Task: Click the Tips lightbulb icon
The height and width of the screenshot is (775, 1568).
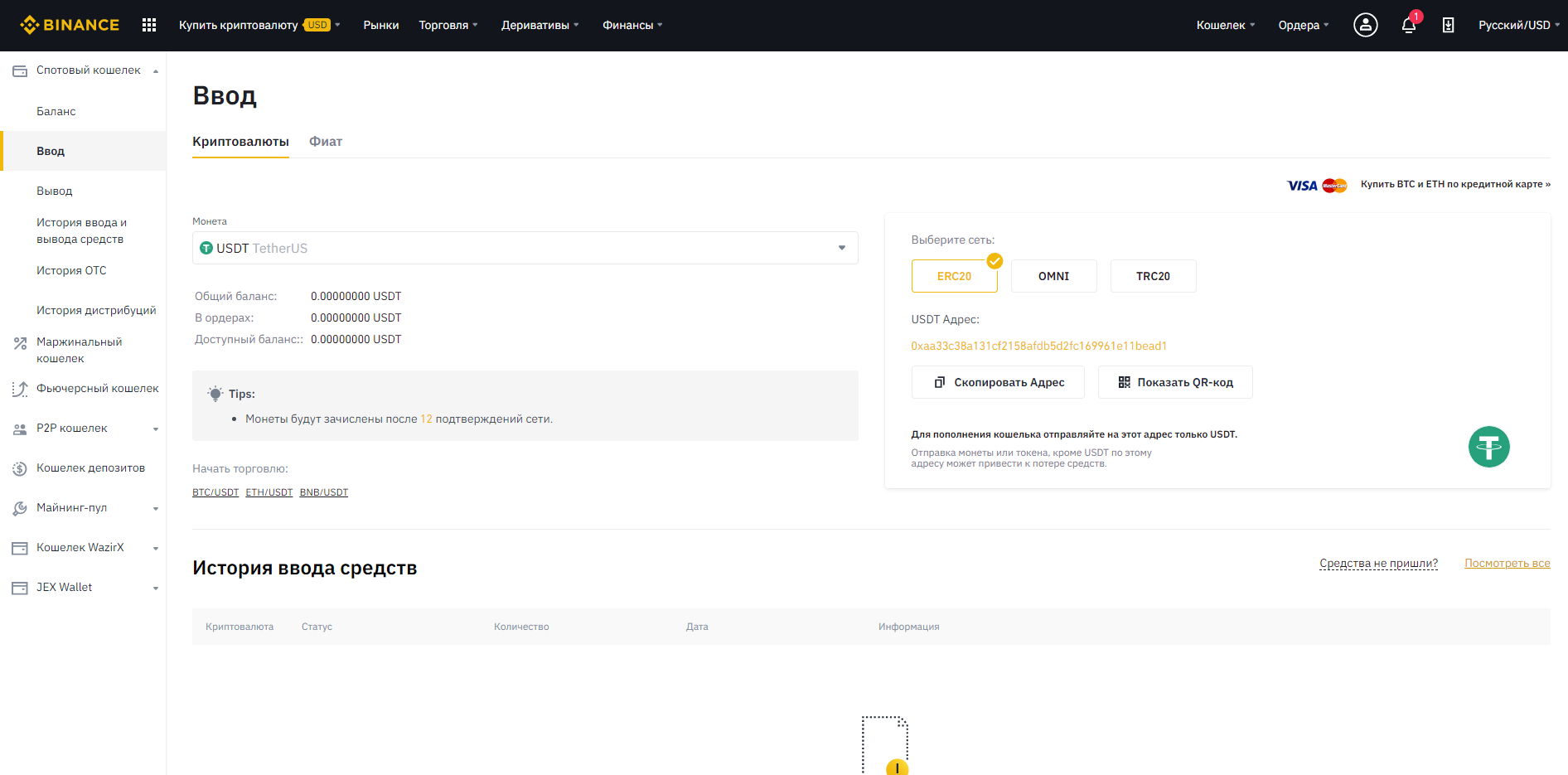Action: [215, 394]
